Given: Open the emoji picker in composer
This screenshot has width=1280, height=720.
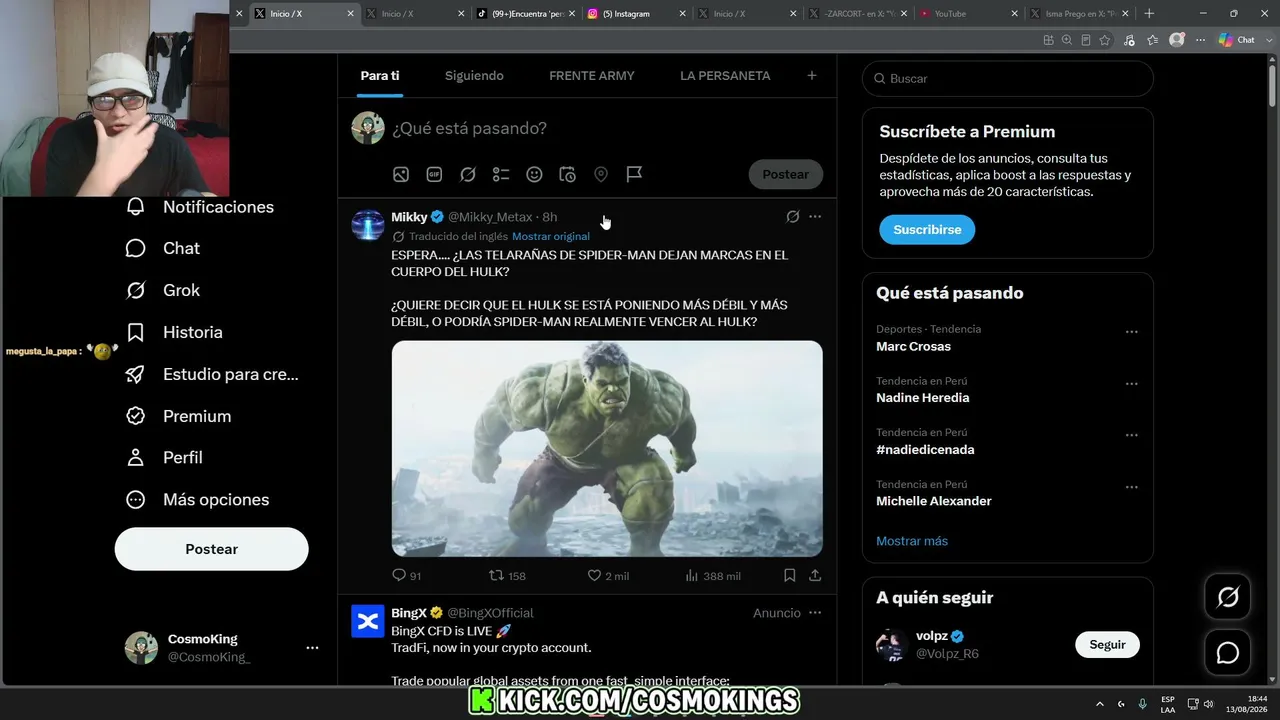Looking at the screenshot, I should click(534, 174).
